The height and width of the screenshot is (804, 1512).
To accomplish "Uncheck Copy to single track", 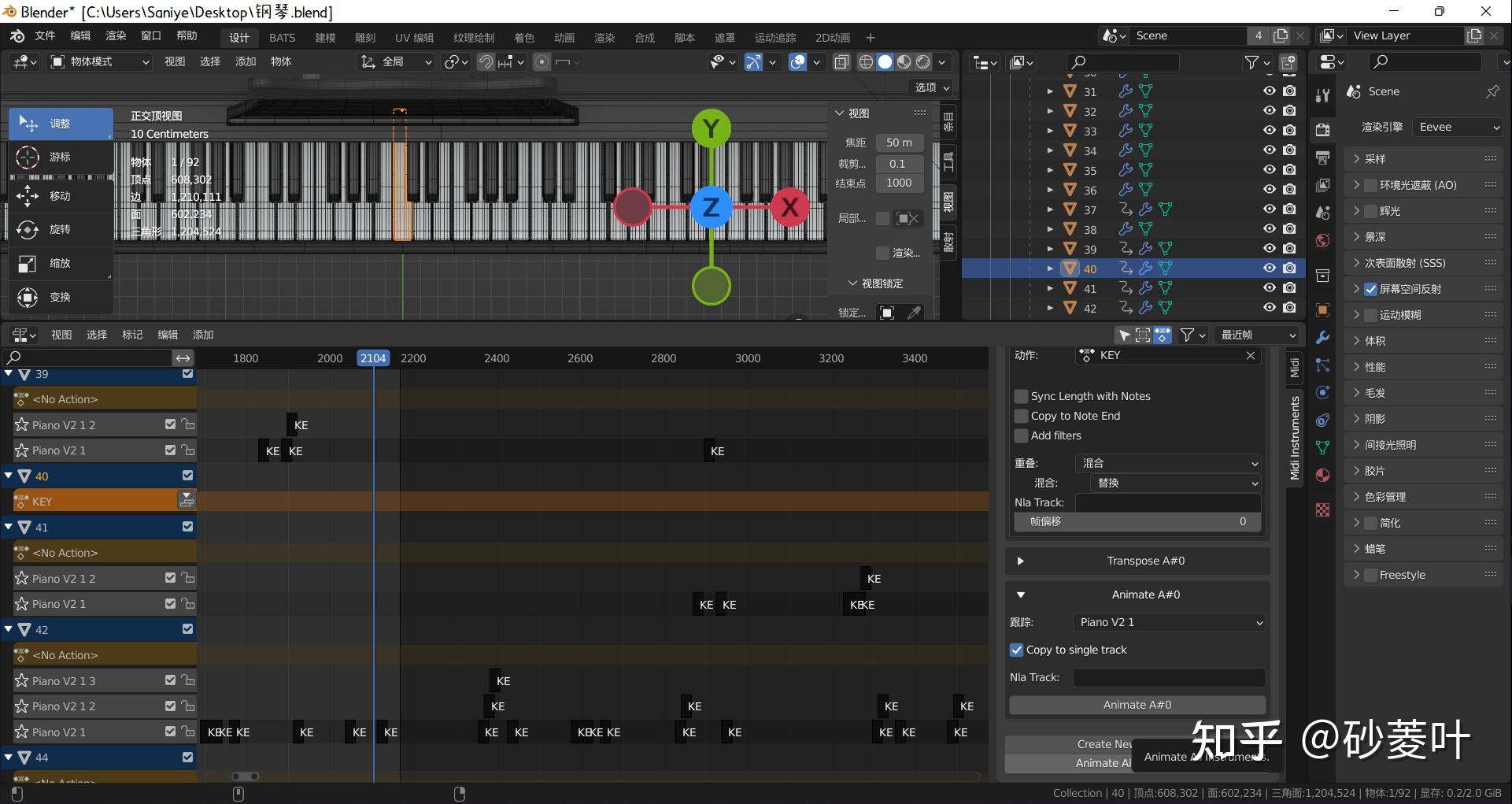I will click(1017, 650).
